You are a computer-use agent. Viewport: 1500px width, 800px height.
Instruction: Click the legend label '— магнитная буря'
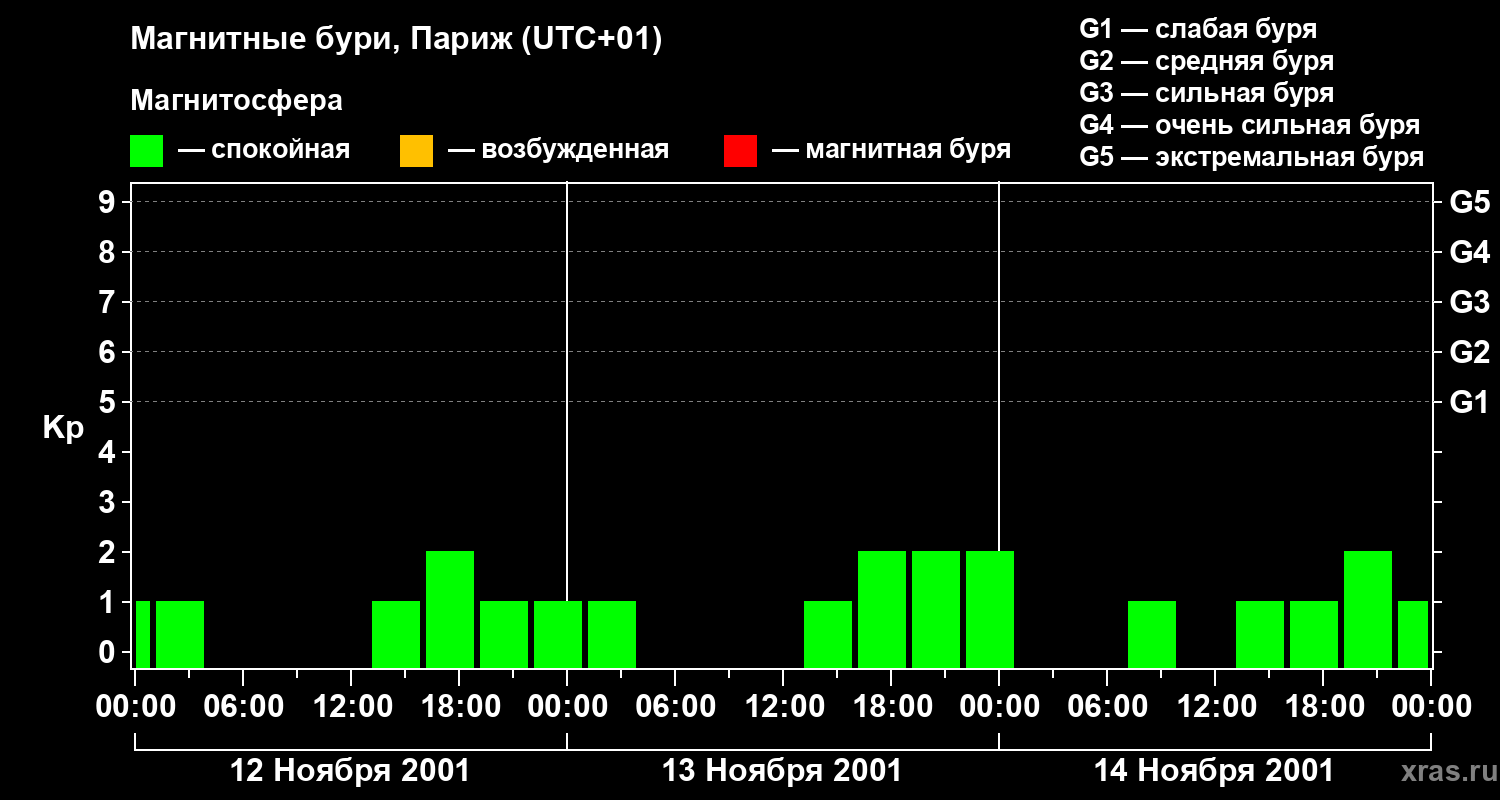(x=892, y=151)
